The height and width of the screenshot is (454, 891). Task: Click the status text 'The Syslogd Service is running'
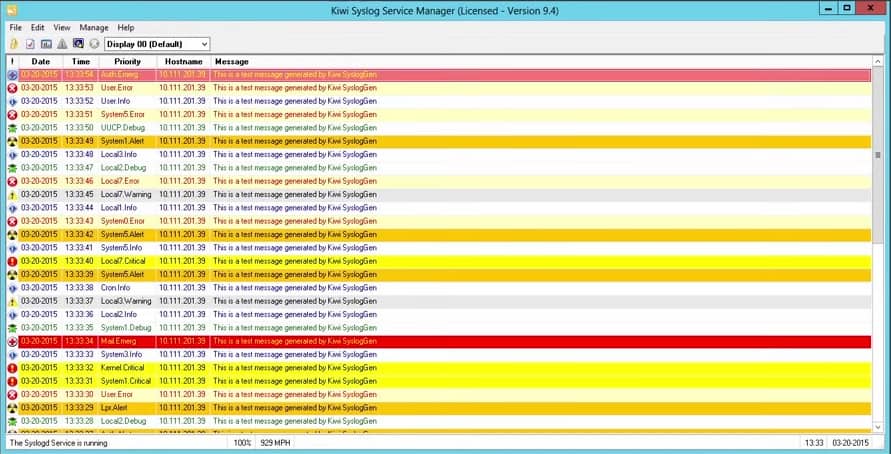coord(59,443)
